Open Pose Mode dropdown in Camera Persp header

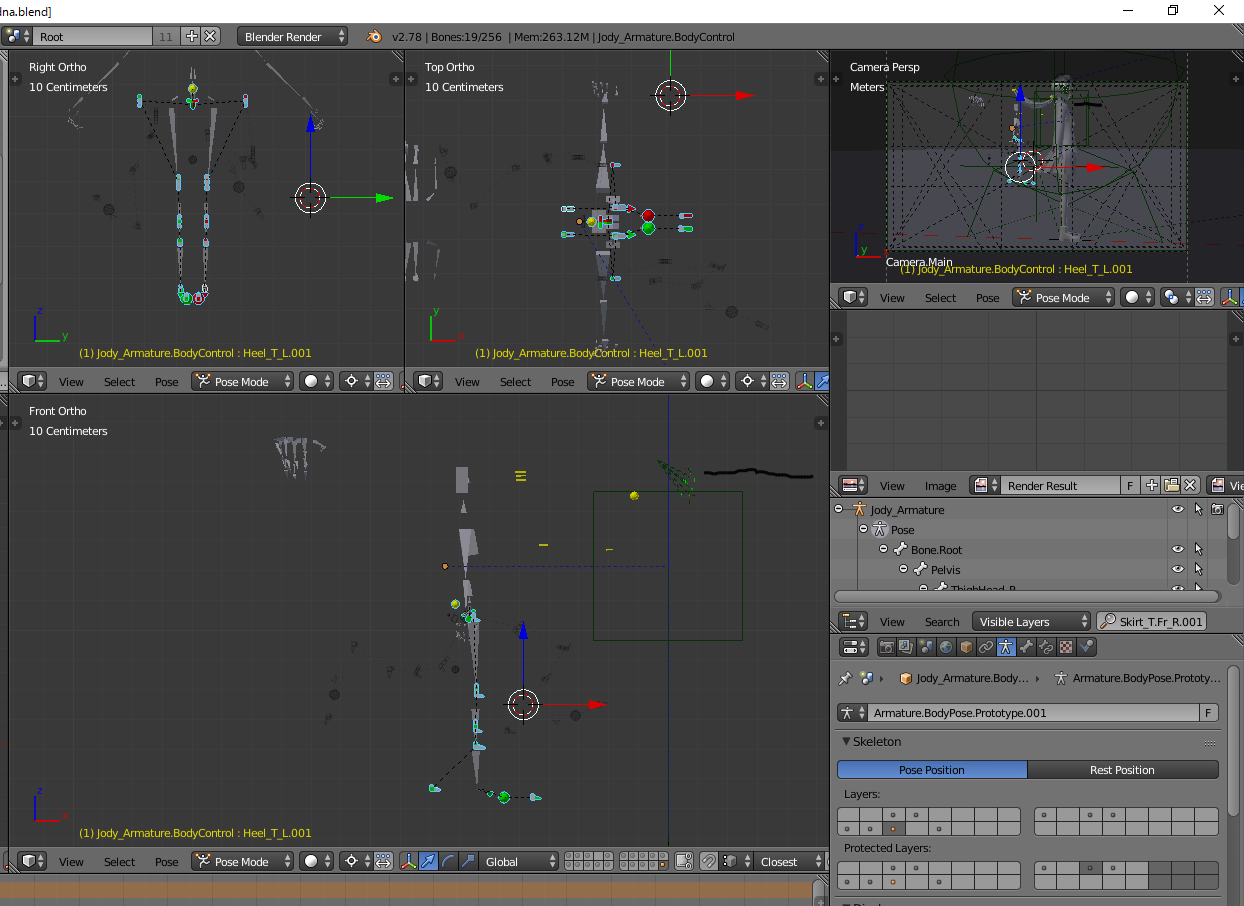point(1064,298)
